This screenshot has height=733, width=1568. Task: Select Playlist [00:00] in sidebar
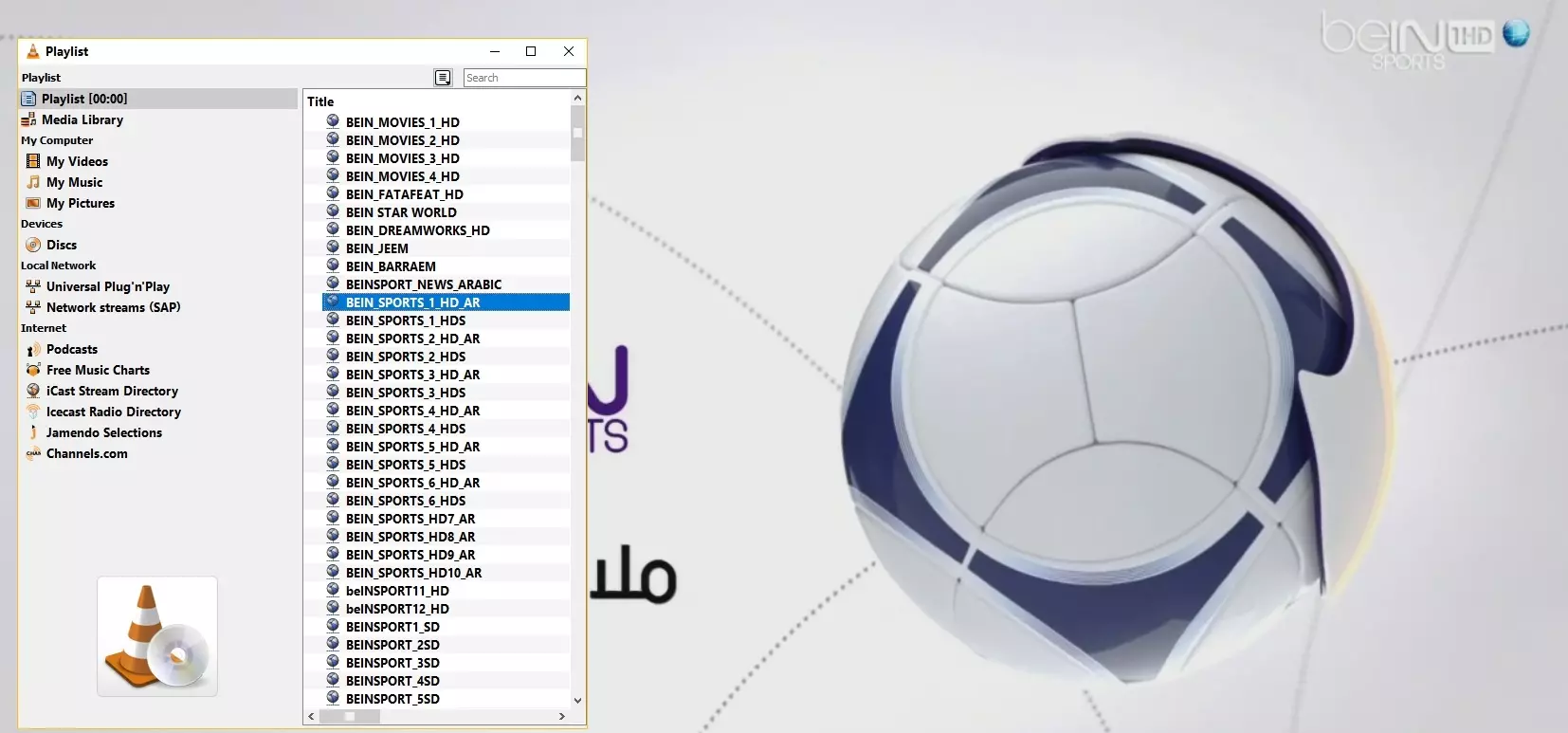tap(157, 99)
